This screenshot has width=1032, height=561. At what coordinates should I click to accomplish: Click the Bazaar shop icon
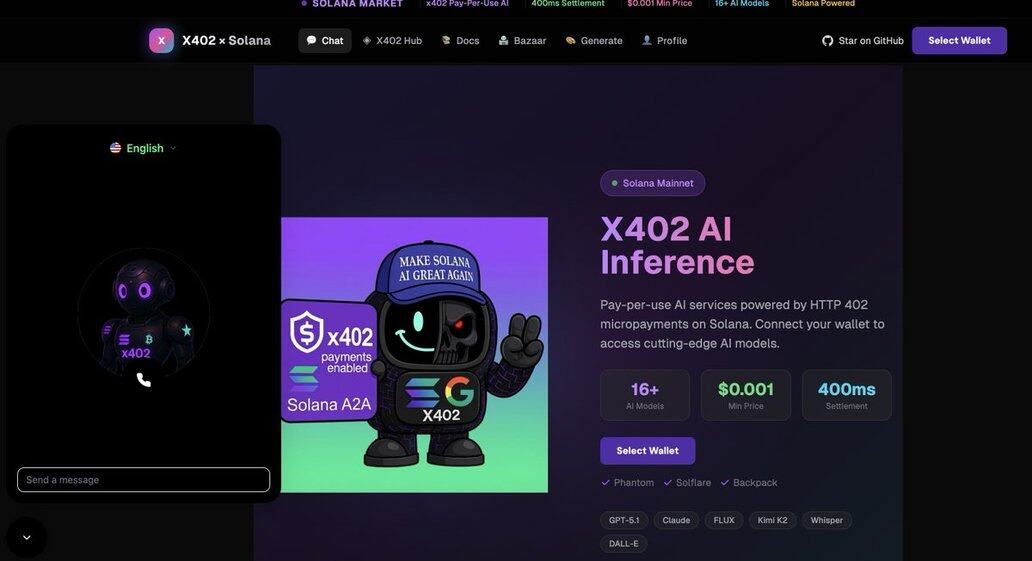pyautogui.click(x=503, y=40)
